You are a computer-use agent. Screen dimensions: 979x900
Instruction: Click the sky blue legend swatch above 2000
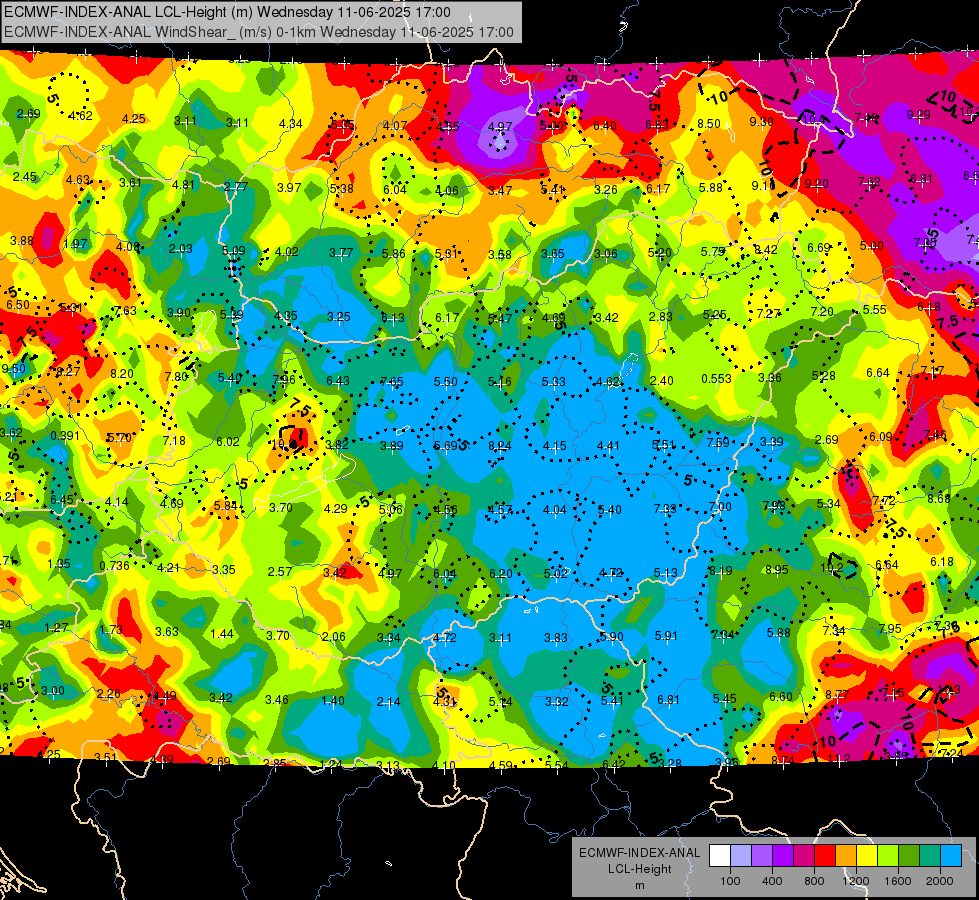pyautogui.click(x=952, y=856)
